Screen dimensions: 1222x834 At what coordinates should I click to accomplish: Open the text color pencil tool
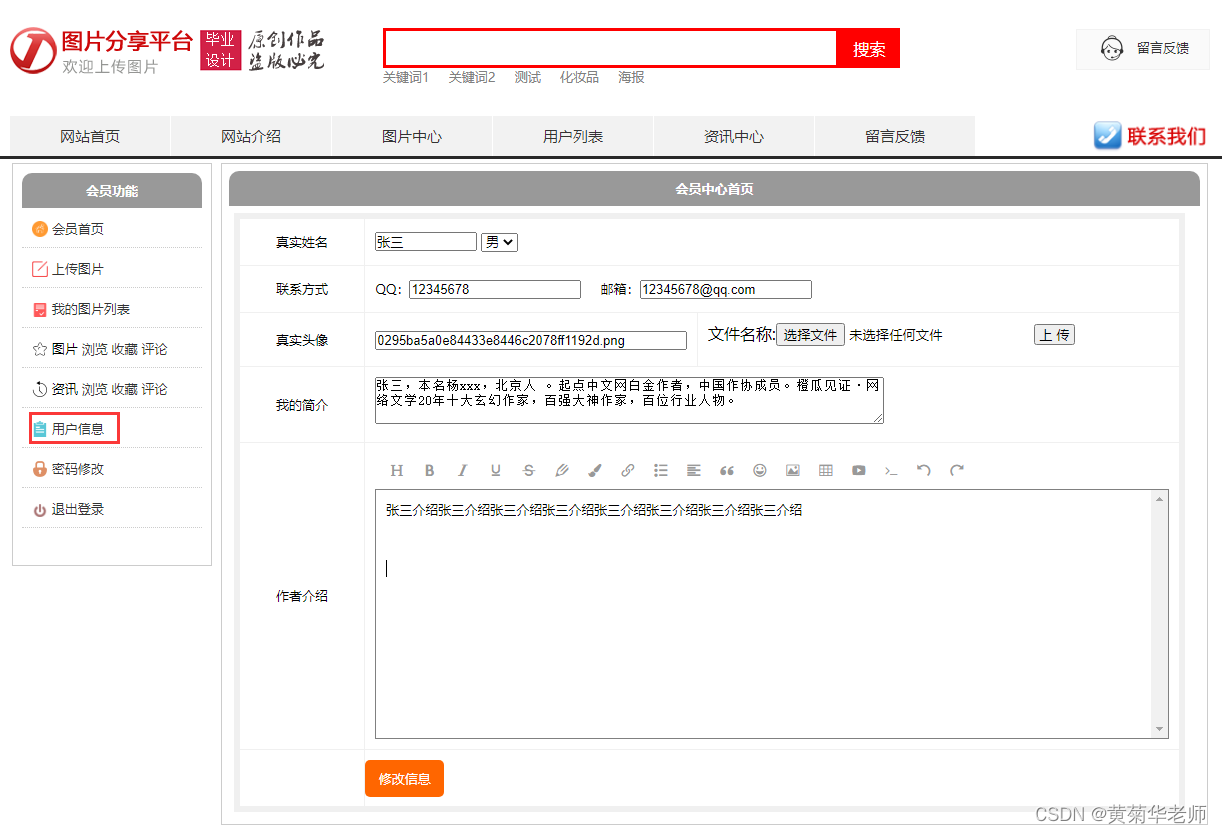(x=562, y=470)
